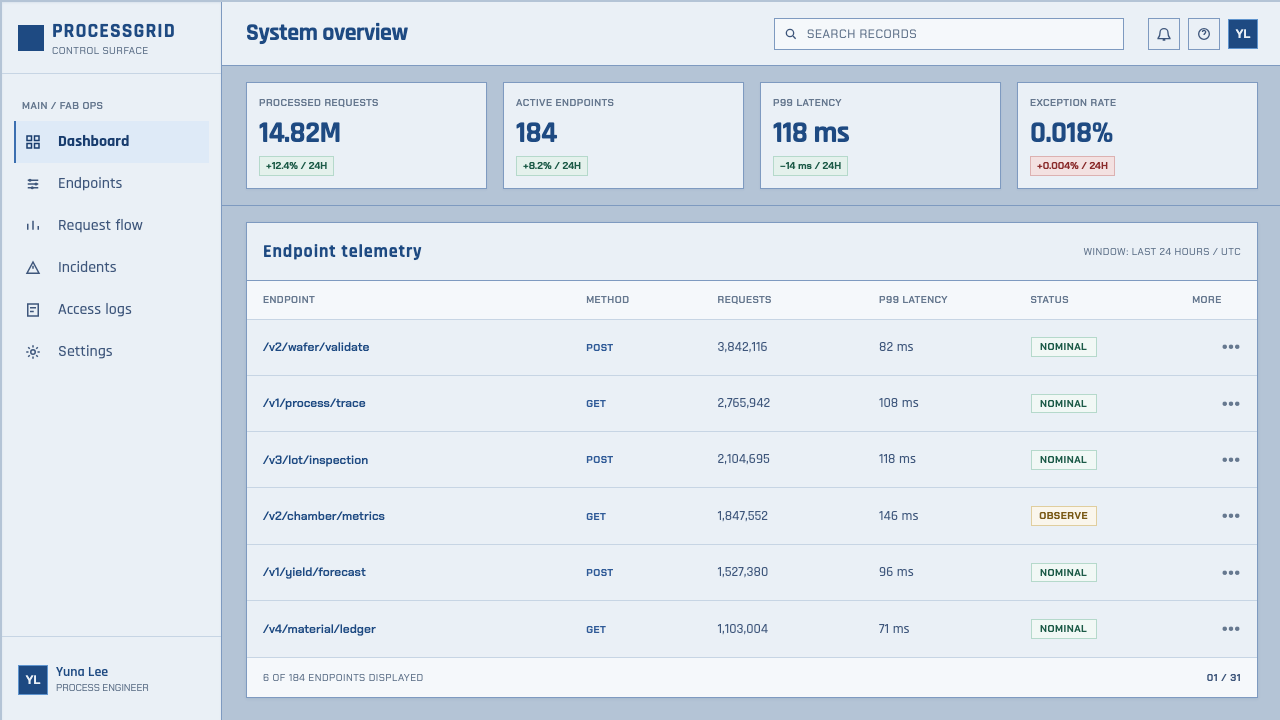
Task: Click the Dashboard grid icon
Action: click(x=33, y=142)
